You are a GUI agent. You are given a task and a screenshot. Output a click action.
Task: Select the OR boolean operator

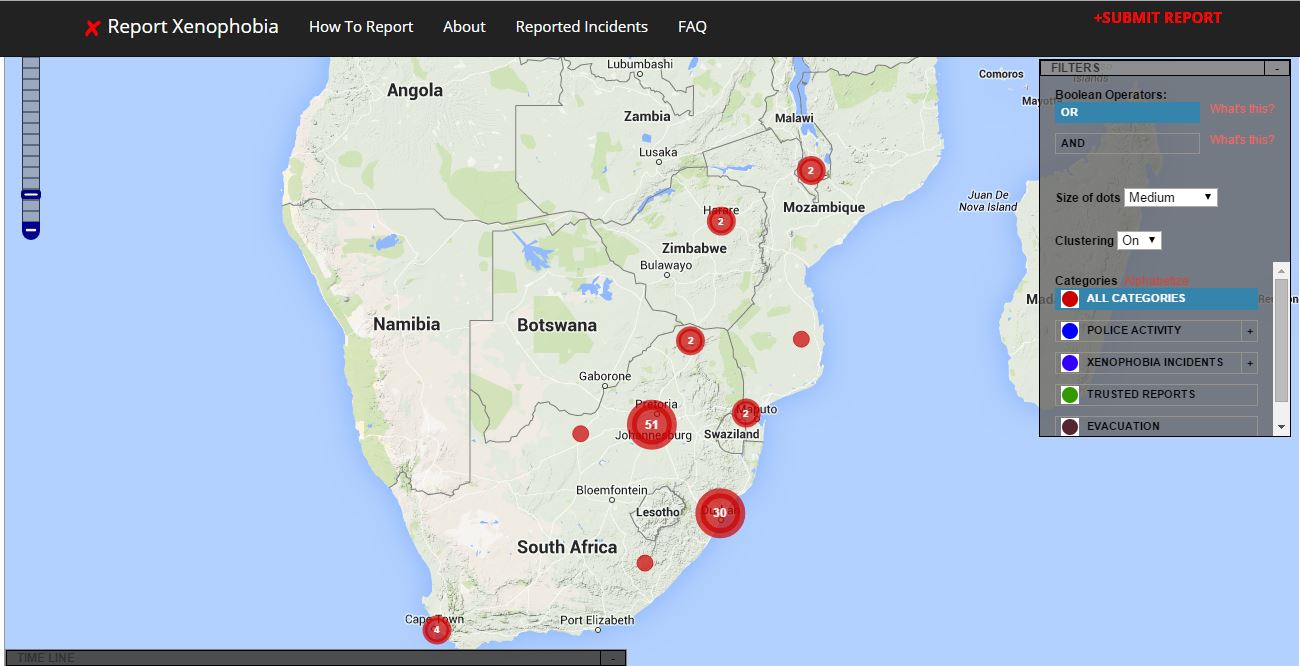tap(1127, 112)
